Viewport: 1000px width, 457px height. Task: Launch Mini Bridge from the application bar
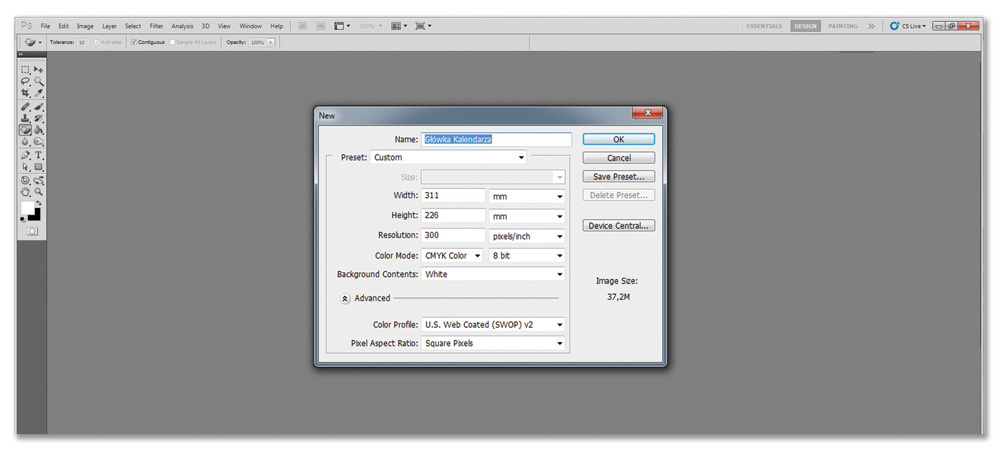click(321, 26)
